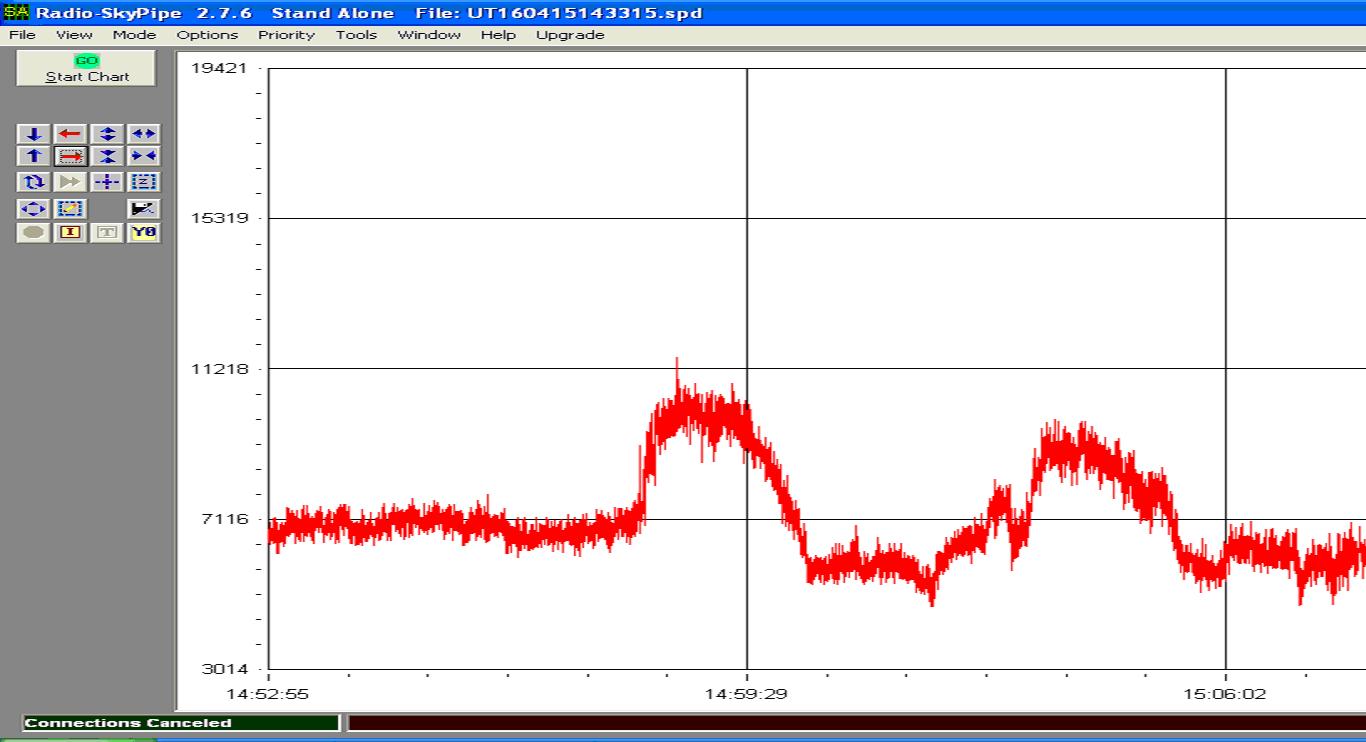1366x742 pixels.
Task: Open the Upgrade menu
Action: (x=570, y=35)
